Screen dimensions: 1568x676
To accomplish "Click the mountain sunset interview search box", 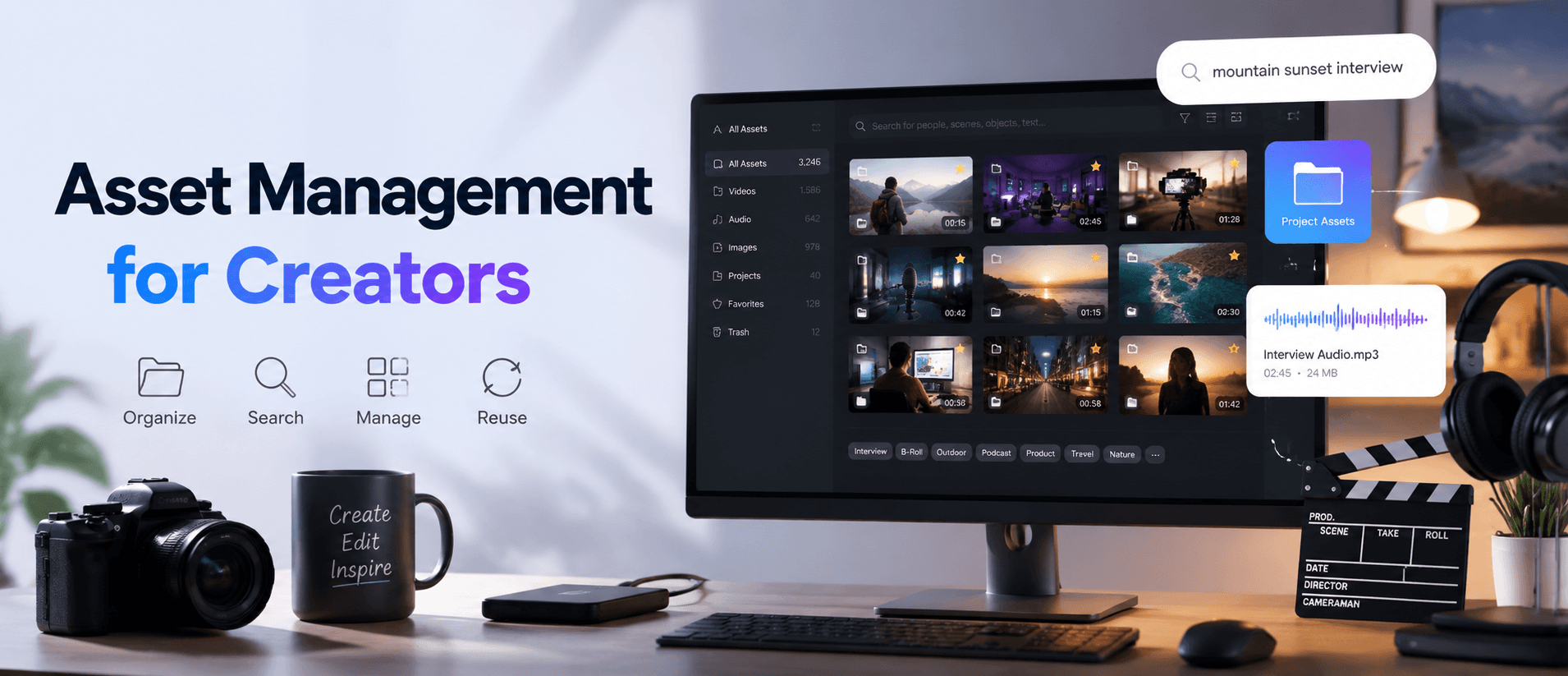I will point(1296,70).
